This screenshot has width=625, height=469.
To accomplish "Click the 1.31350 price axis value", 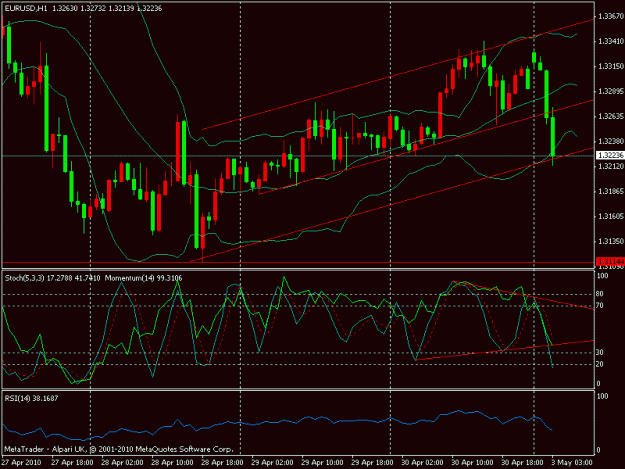I will tap(611, 241).
